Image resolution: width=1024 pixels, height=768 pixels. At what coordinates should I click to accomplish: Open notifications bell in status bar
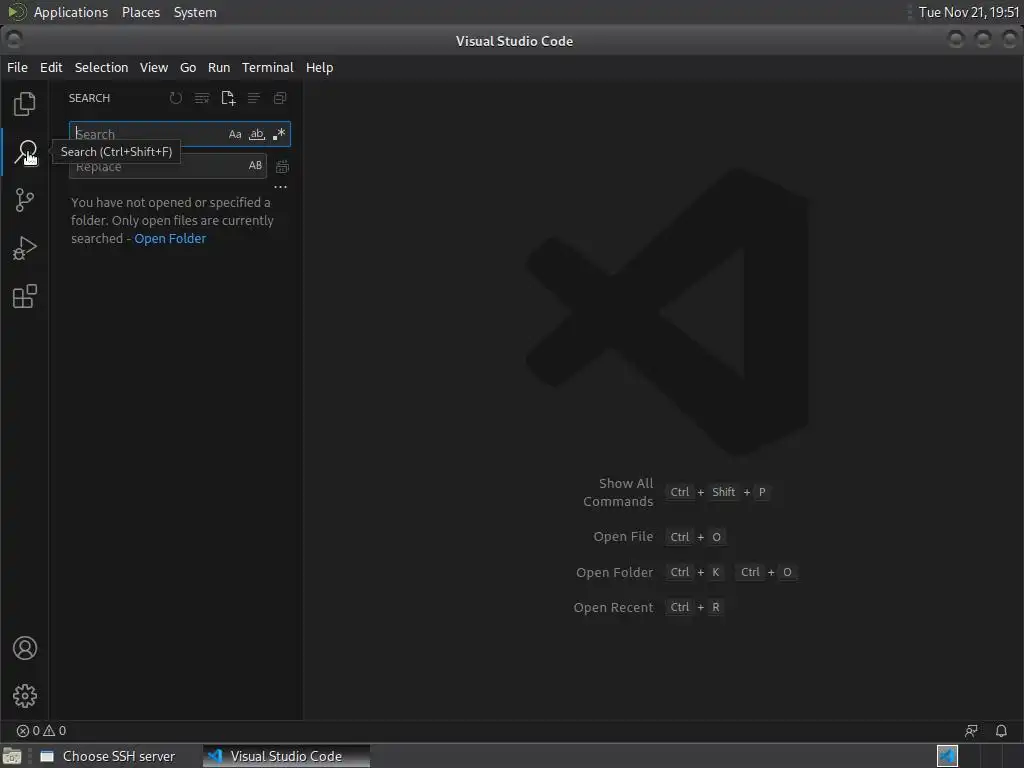pyautogui.click(x=1001, y=731)
